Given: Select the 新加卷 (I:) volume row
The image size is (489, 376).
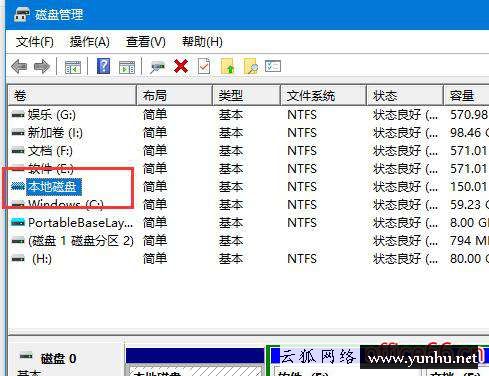Looking at the screenshot, I should point(248,133).
